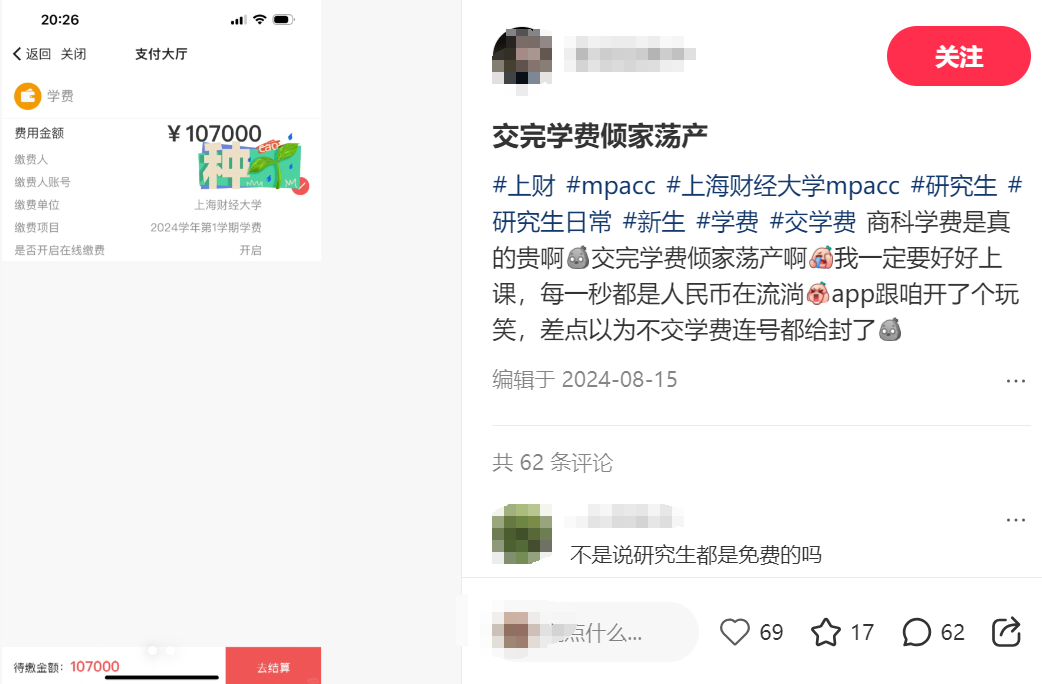
Task: Select the second image carousel dot
Action: 171,650
